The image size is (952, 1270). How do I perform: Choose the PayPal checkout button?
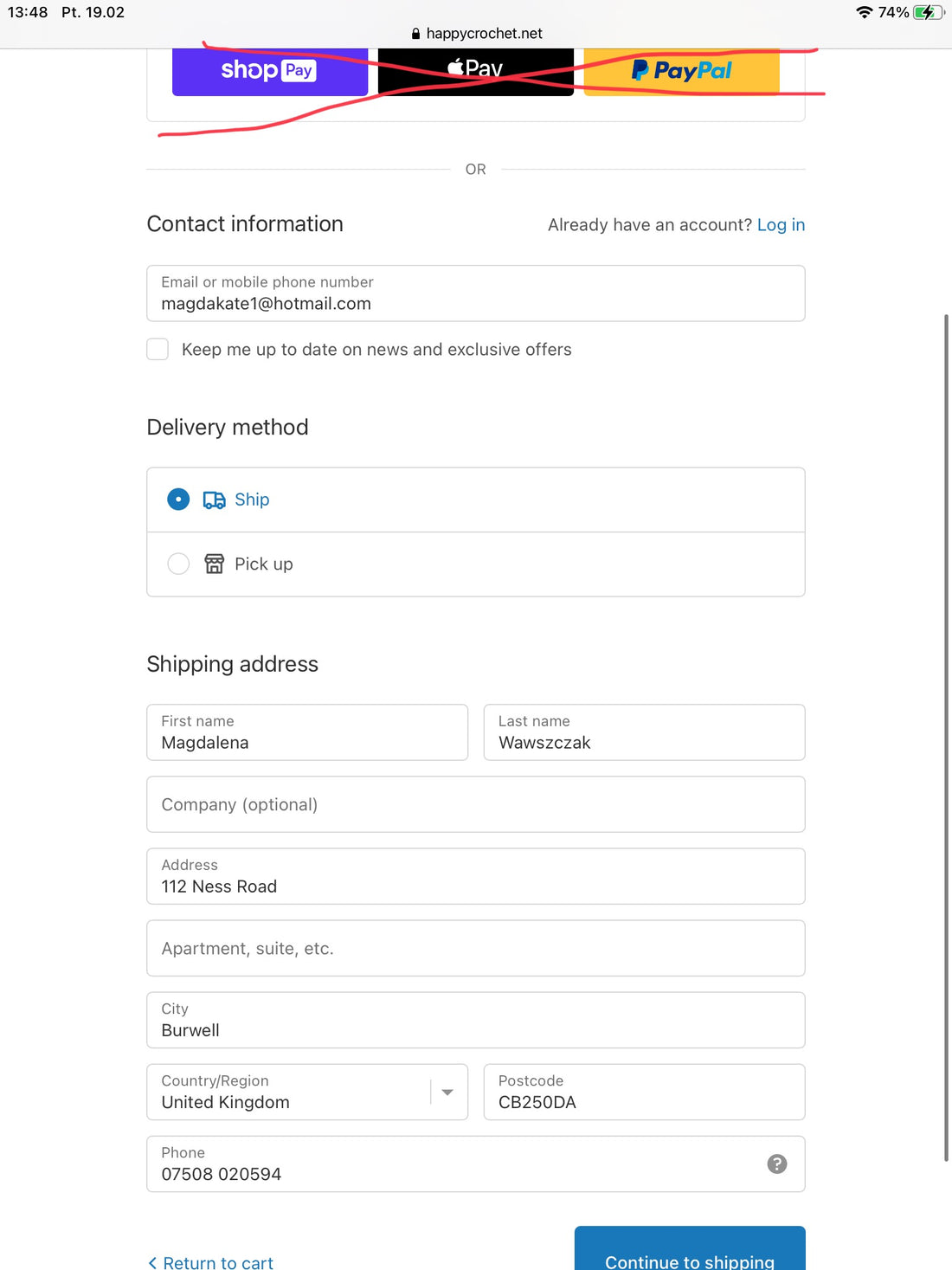click(681, 71)
